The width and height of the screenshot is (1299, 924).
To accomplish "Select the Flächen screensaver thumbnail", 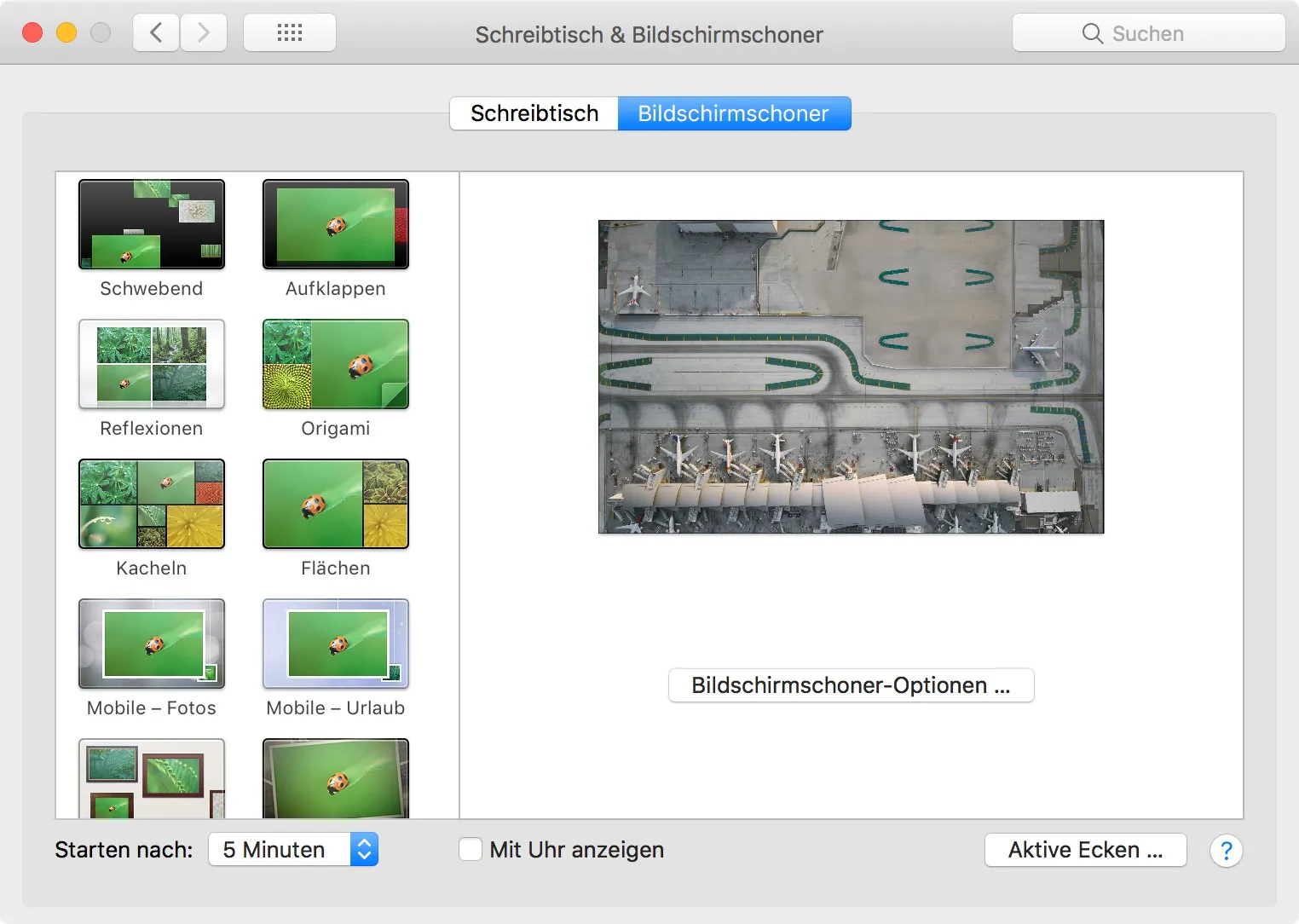I will (336, 504).
